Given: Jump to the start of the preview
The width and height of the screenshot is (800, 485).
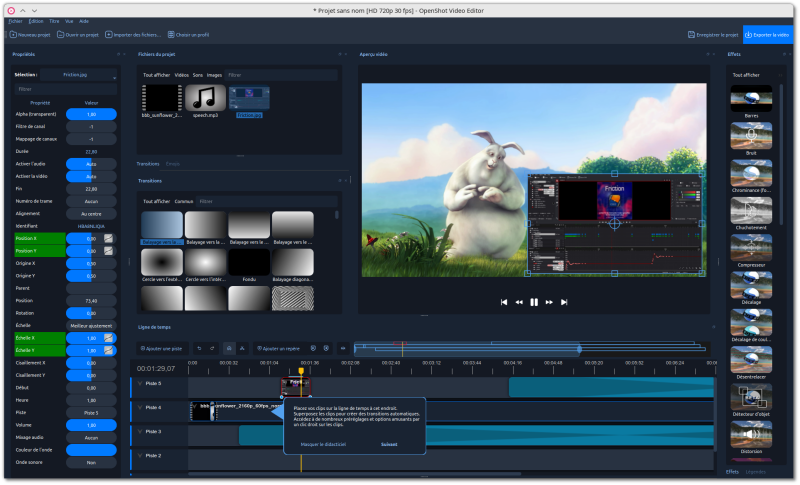Looking at the screenshot, I should tap(504, 302).
